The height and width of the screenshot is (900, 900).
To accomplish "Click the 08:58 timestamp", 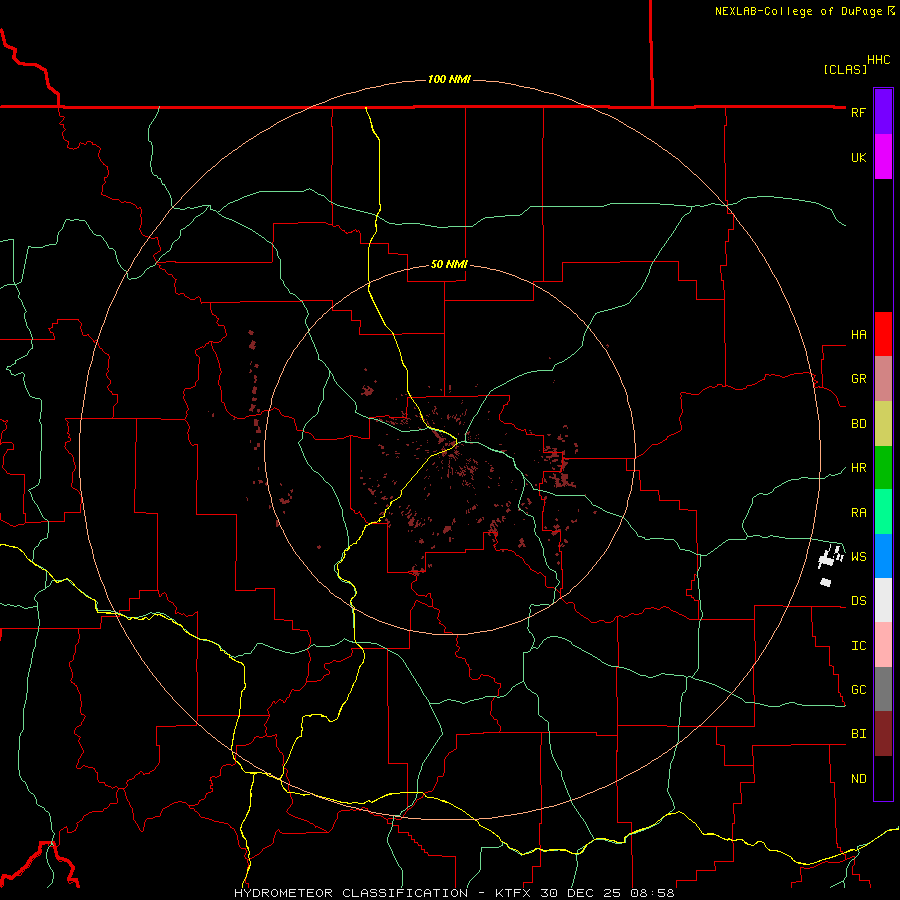I will click(653, 893).
